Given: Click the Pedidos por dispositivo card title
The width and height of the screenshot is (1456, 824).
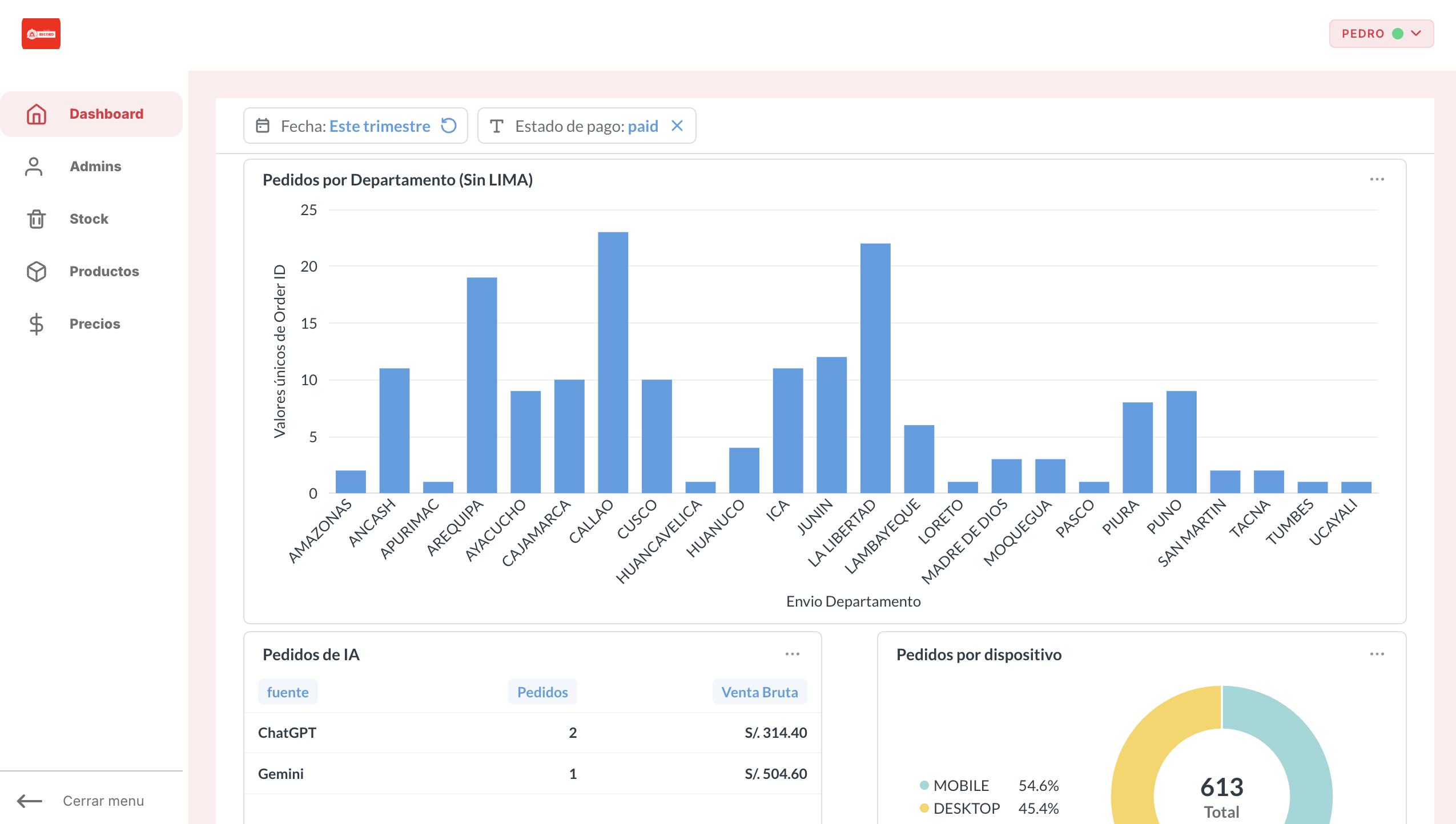Looking at the screenshot, I should pyautogui.click(x=979, y=655).
